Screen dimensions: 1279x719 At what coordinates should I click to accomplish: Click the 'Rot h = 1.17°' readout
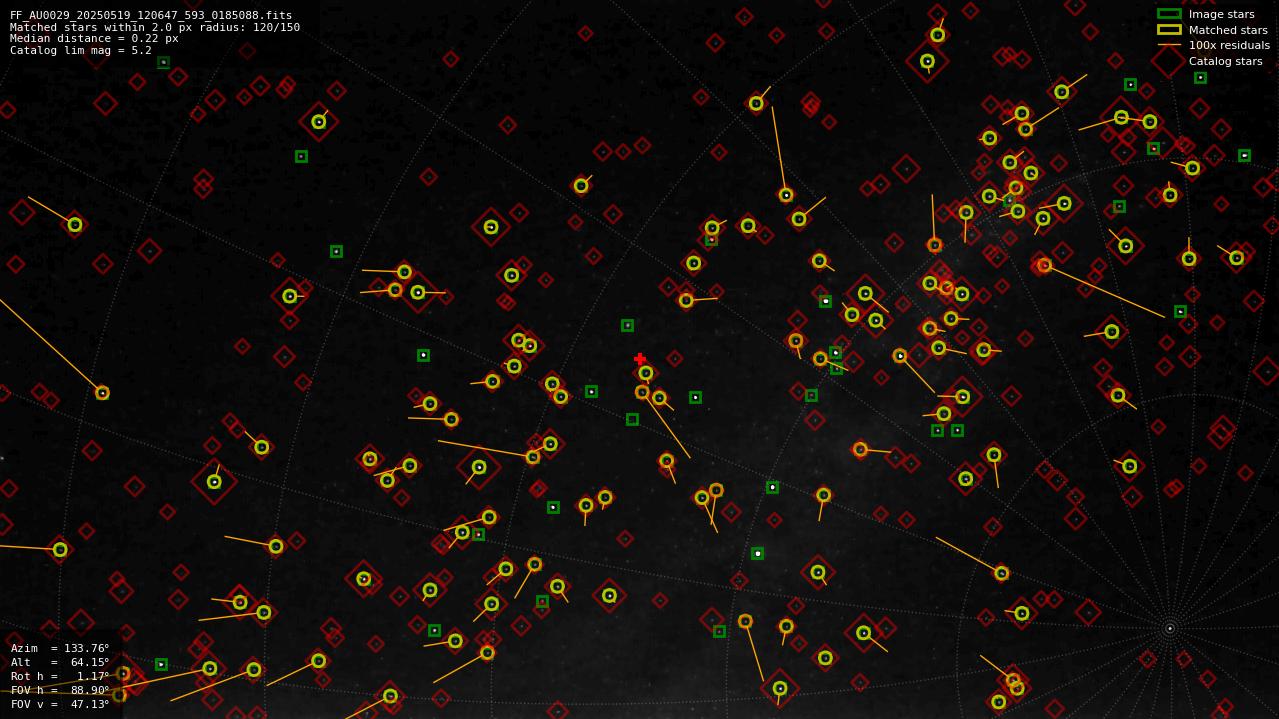point(60,676)
